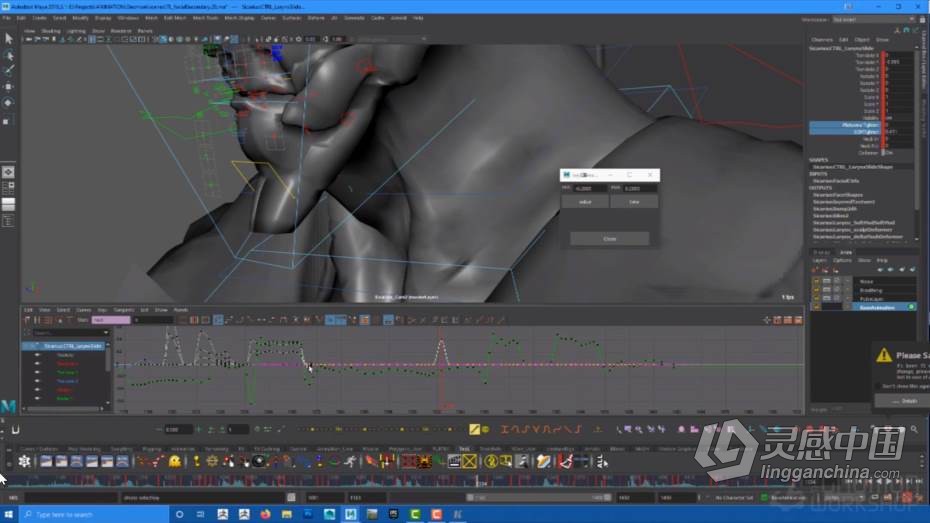Click Details button in Please Save popup
Screen dimensions: 930x523
coord(904,401)
